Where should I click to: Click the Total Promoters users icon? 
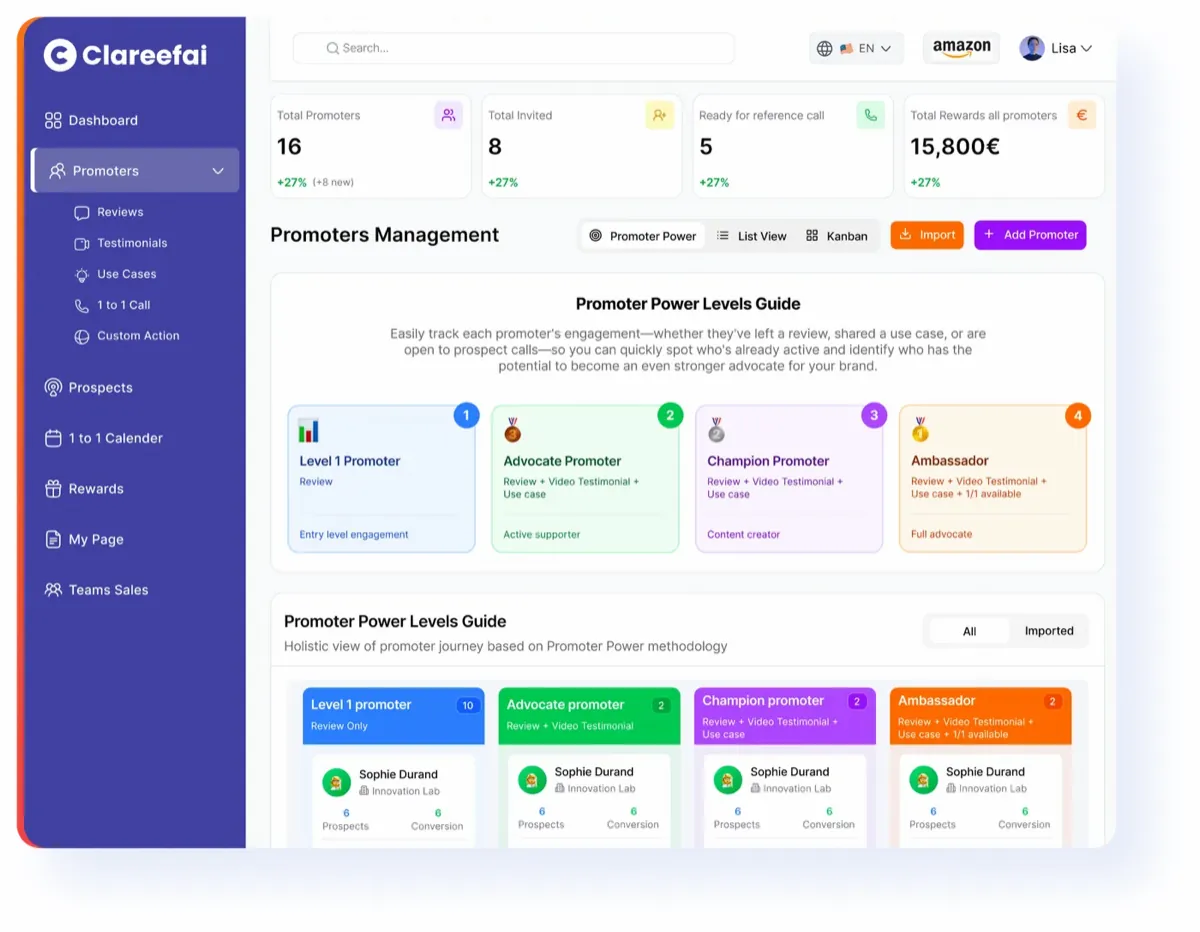449,115
